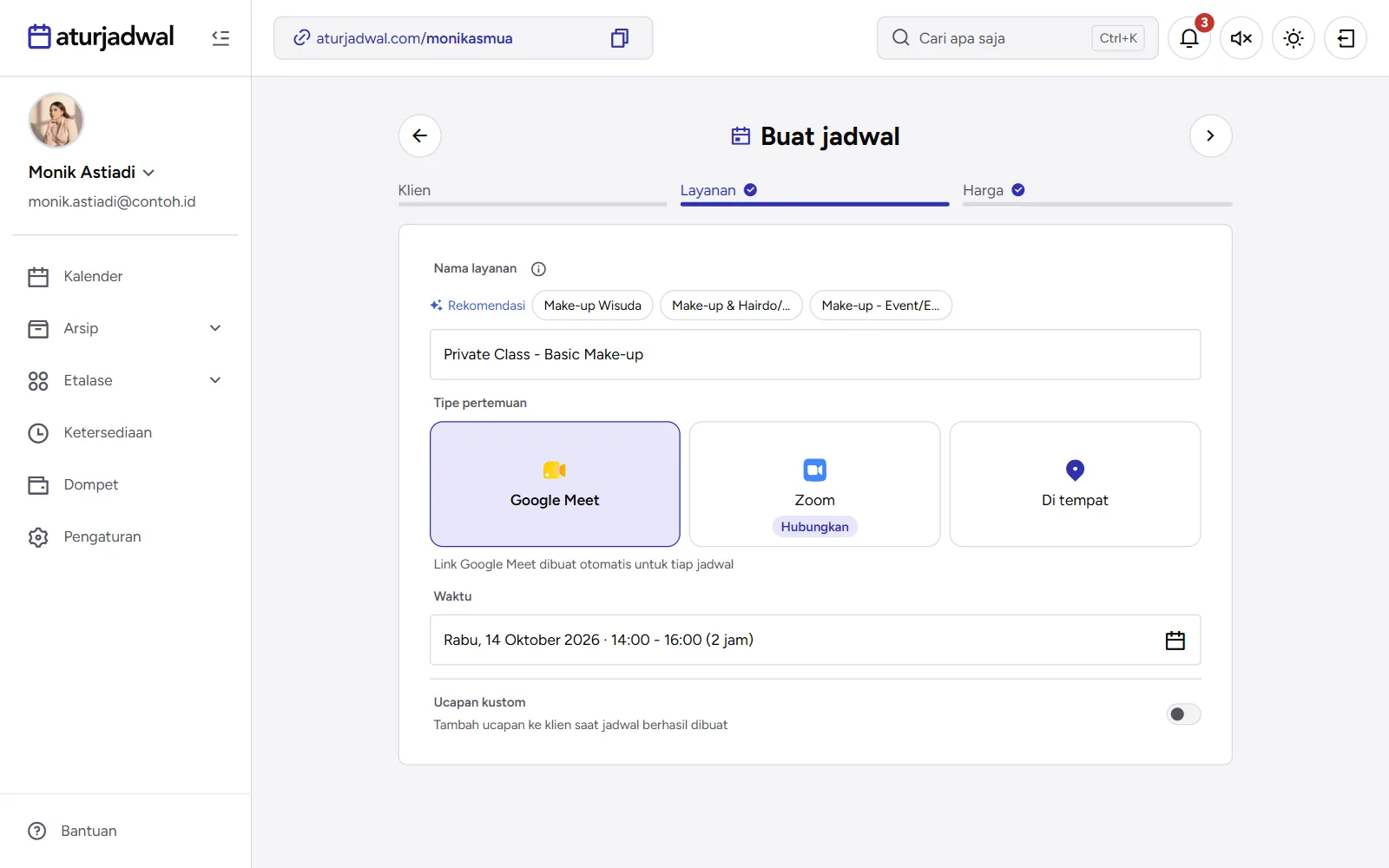Screen dimensions: 1389x868
Task: Click the Cari apa saja search box
Action: [1017, 38]
